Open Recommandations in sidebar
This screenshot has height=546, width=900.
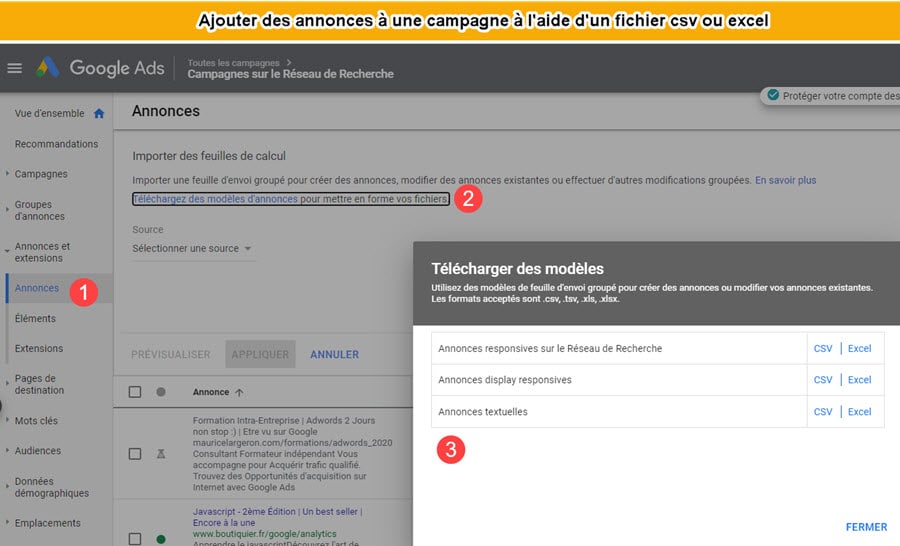click(56, 144)
